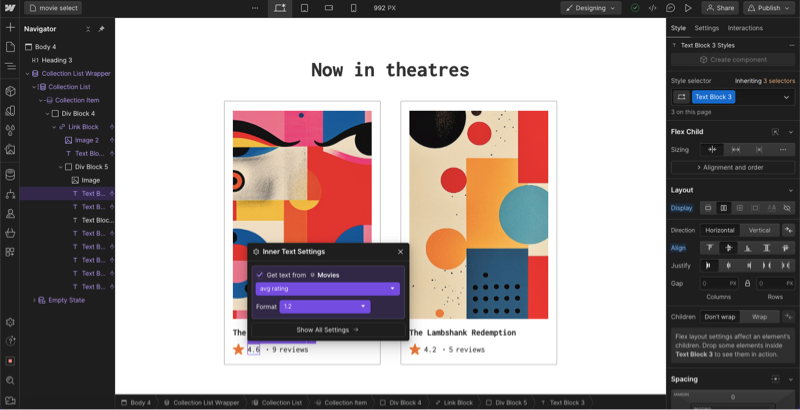
Task: Check 'Get text from Movies' checkbox
Action: click(259, 274)
